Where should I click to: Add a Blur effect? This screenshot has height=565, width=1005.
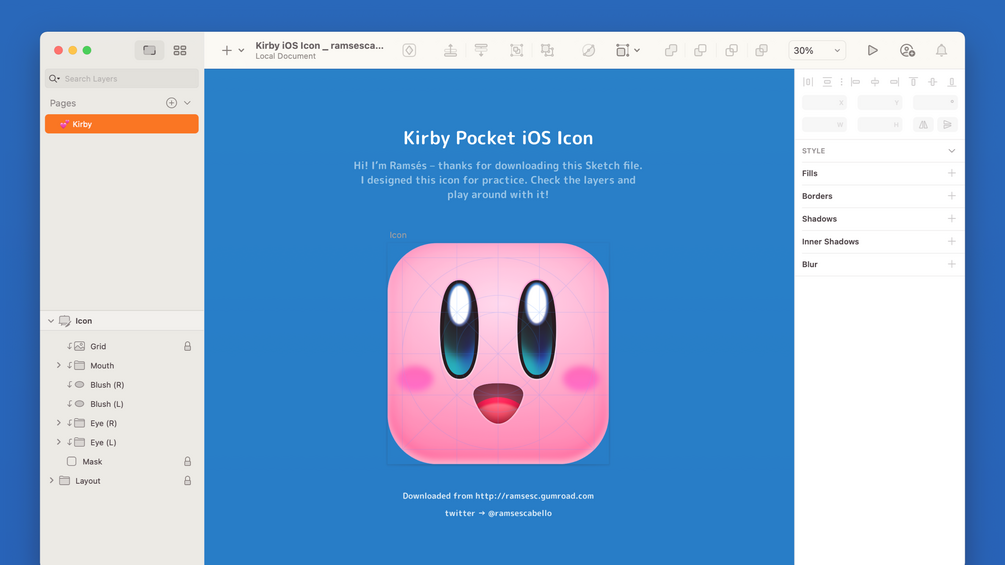tap(952, 264)
